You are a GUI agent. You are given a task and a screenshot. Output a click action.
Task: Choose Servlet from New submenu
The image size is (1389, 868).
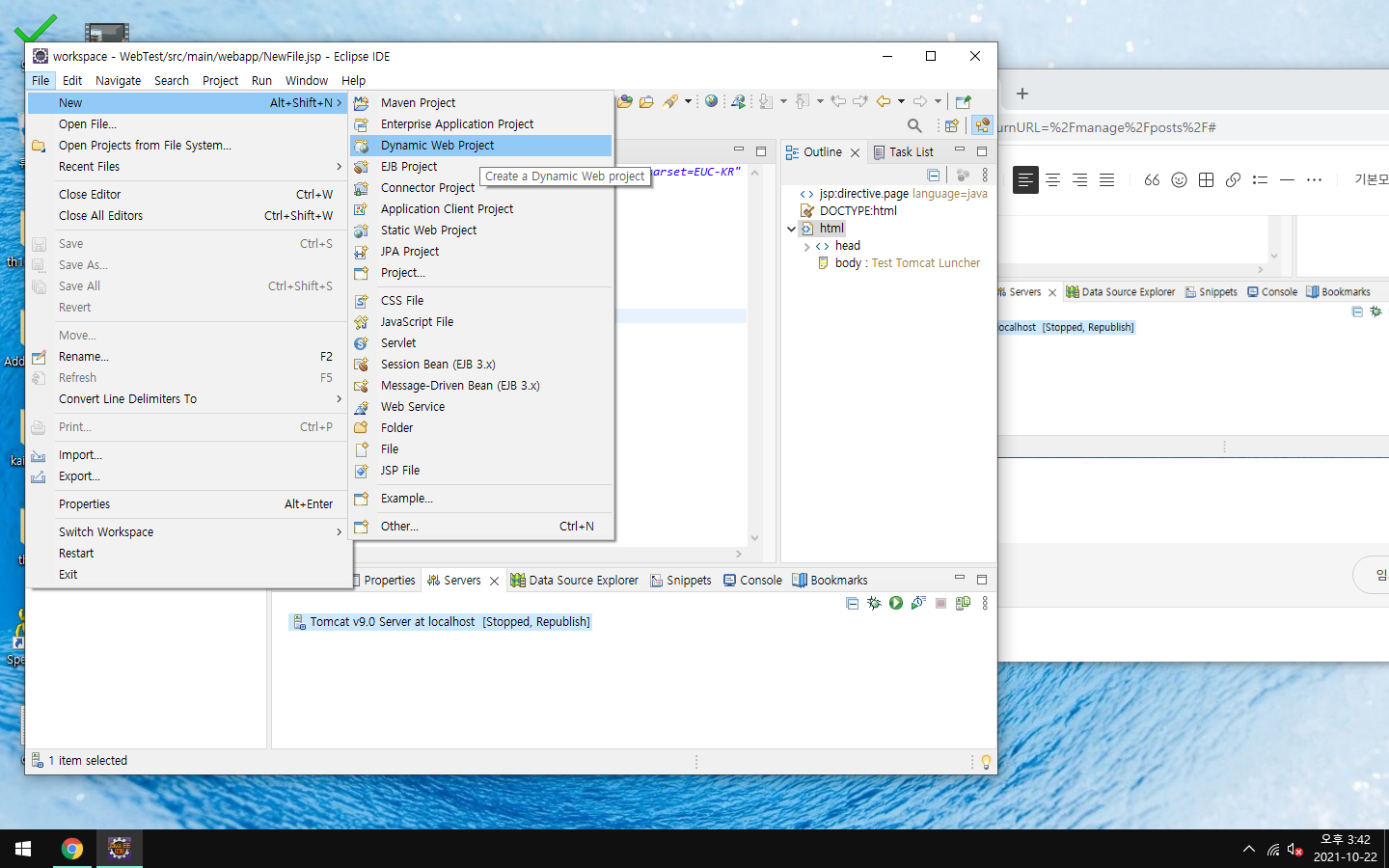coord(481,343)
